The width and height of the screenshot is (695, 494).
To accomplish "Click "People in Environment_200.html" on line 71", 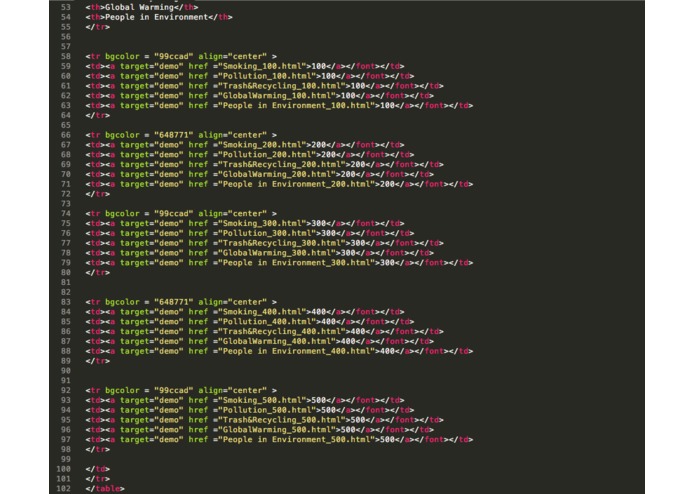I will tap(296, 184).
